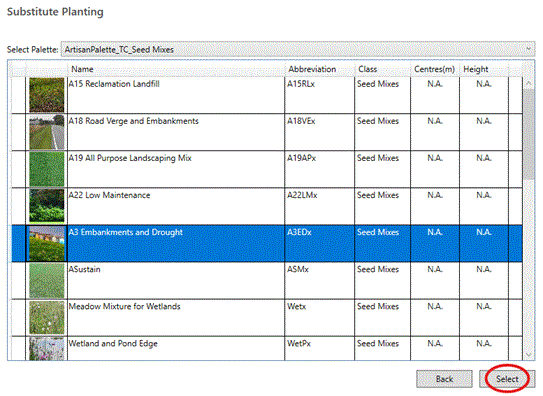The image size is (543, 396).
Task: Click the palette dropdown arrow
Action: coord(529,49)
